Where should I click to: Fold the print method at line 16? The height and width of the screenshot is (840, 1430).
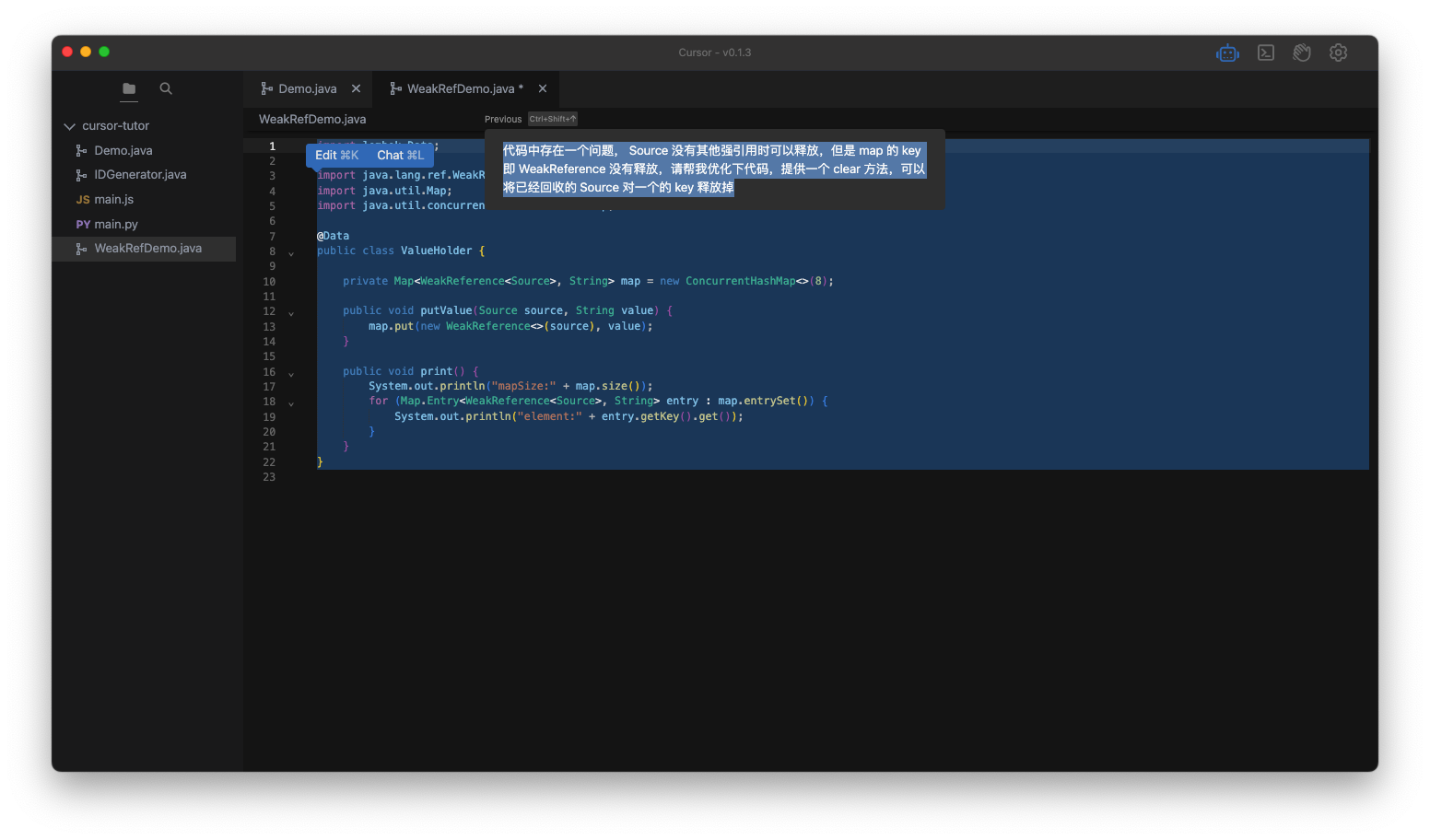(291, 375)
